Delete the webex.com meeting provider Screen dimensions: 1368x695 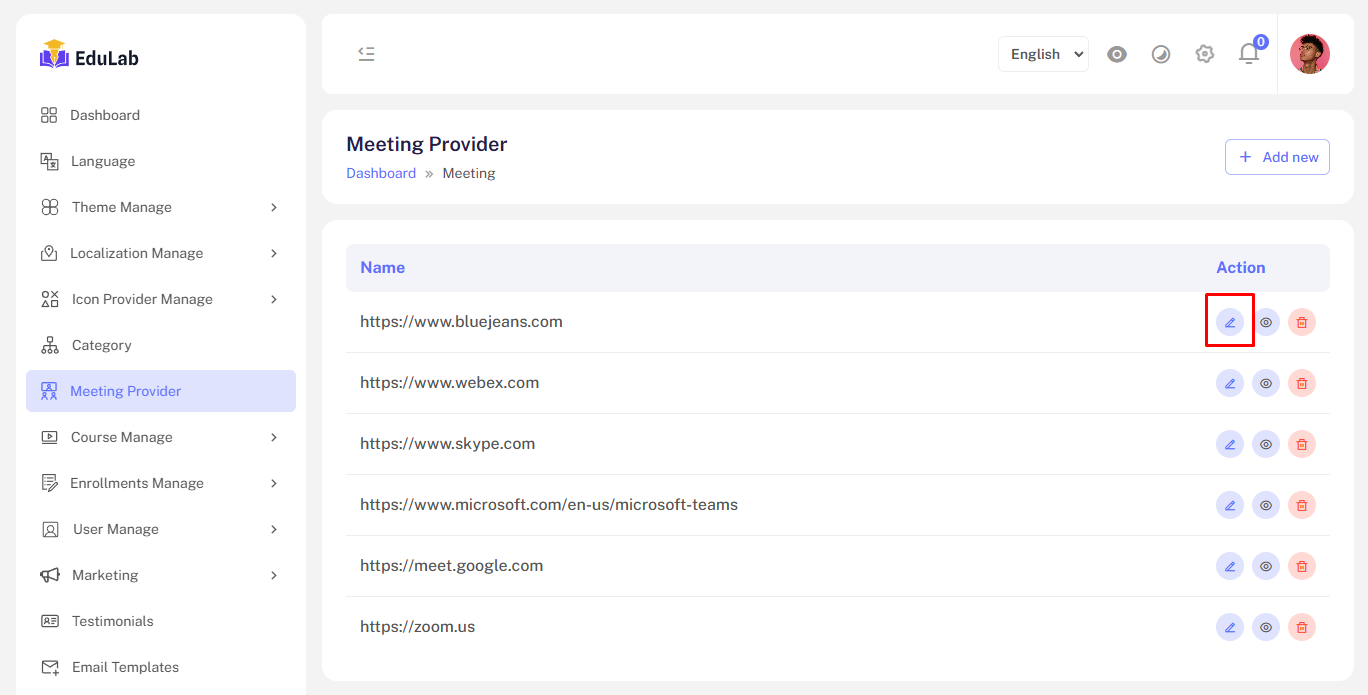point(1301,383)
